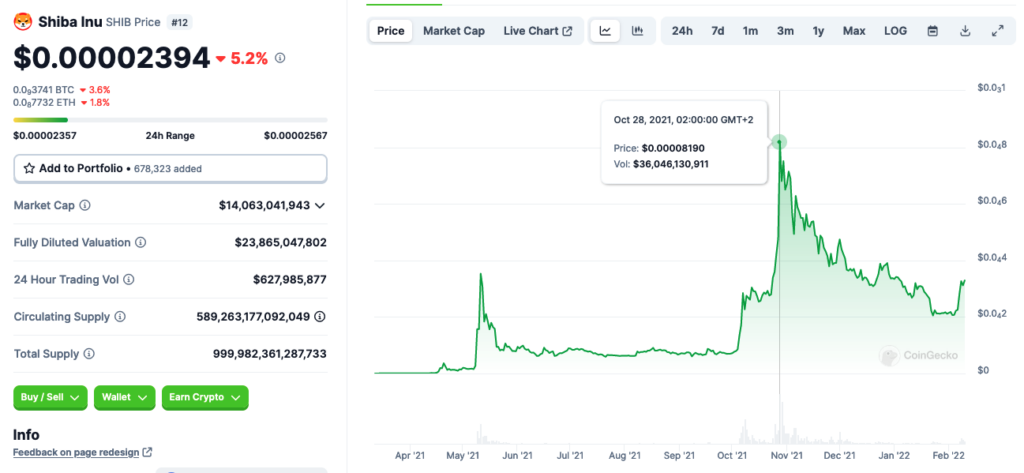Screen dimensions: 1024x473
Task: Select the 1y time range
Action: (x=818, y=31)
